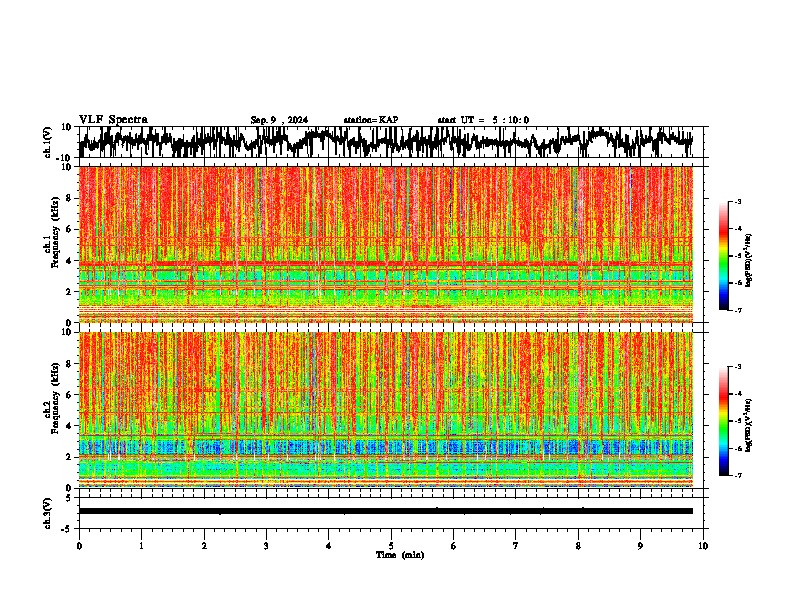Click the "5" tick on the time axis
The width and height of the screenshot is (792, 612).
(391, 546)
